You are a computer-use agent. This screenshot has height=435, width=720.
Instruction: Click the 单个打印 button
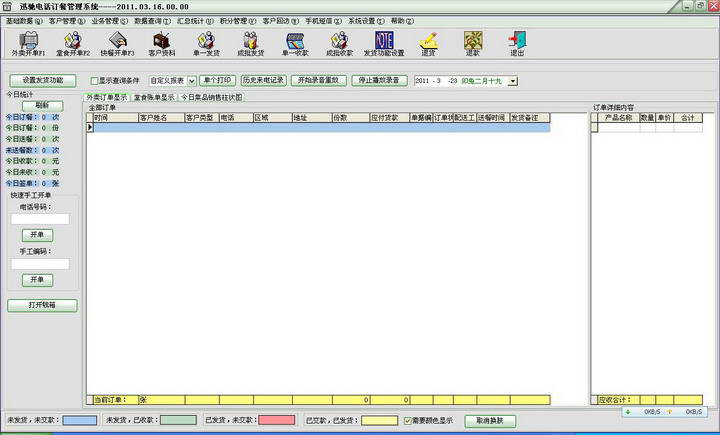[217, 80]
